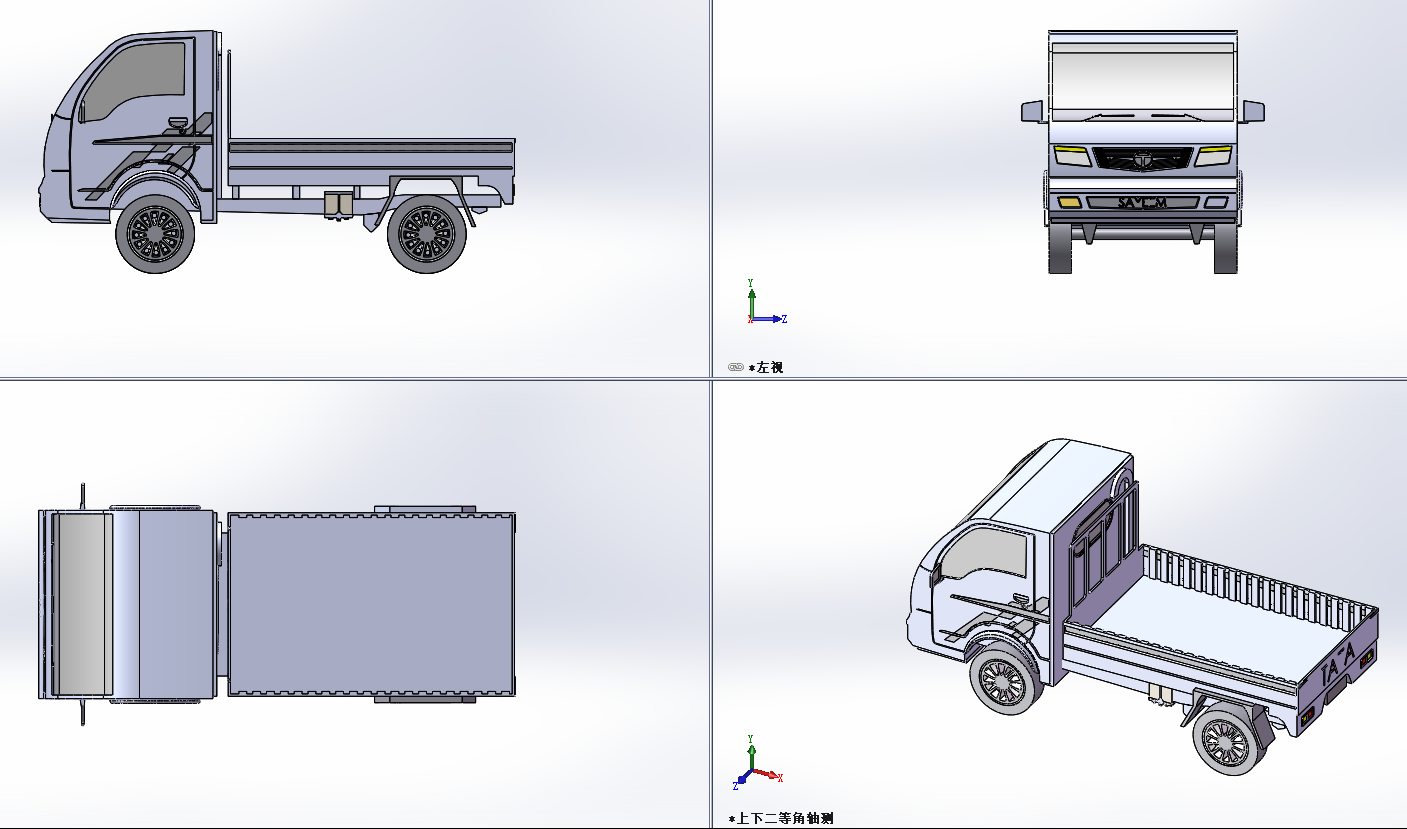The width and height of the screenshot is (1407, 829).
Task: Select the yellow headlight on the right in the front view
Action: point(1213,156)
